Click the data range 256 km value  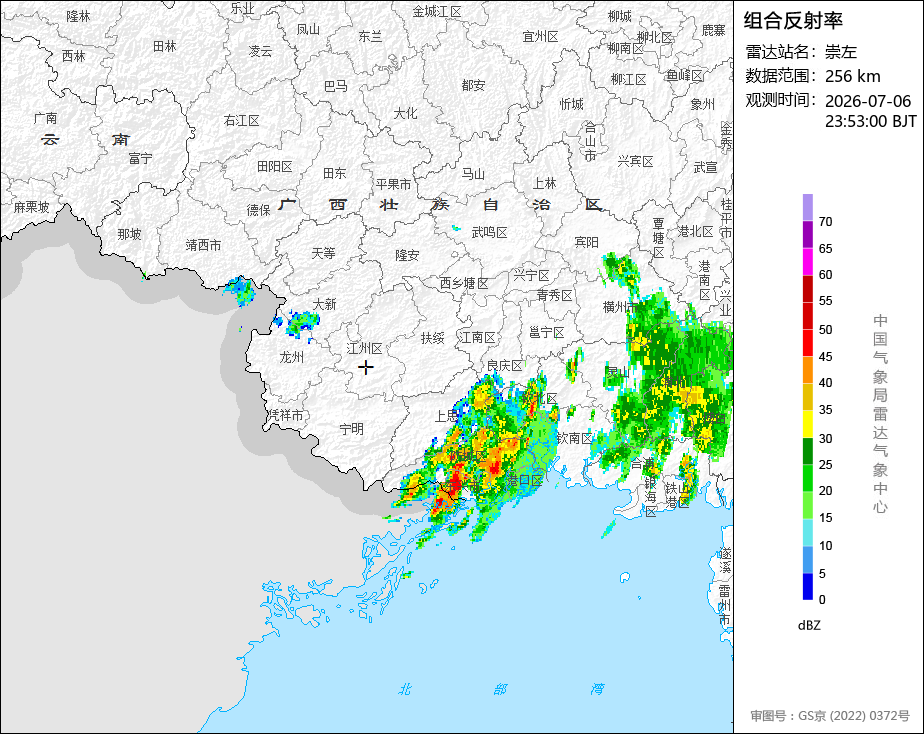tap(852, 76)
